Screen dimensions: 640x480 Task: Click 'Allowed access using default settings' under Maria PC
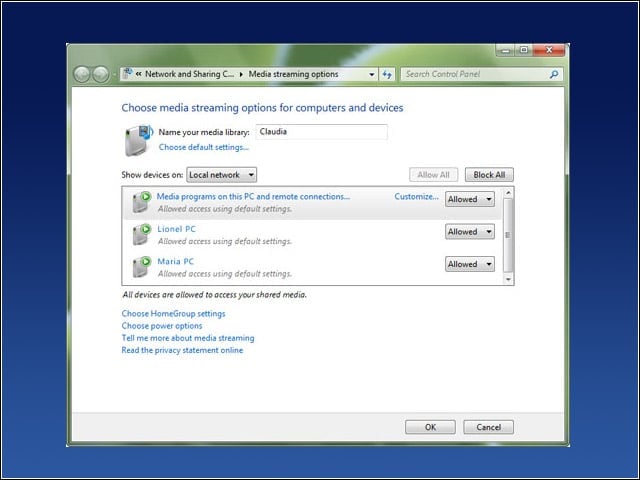coord(225,273)
